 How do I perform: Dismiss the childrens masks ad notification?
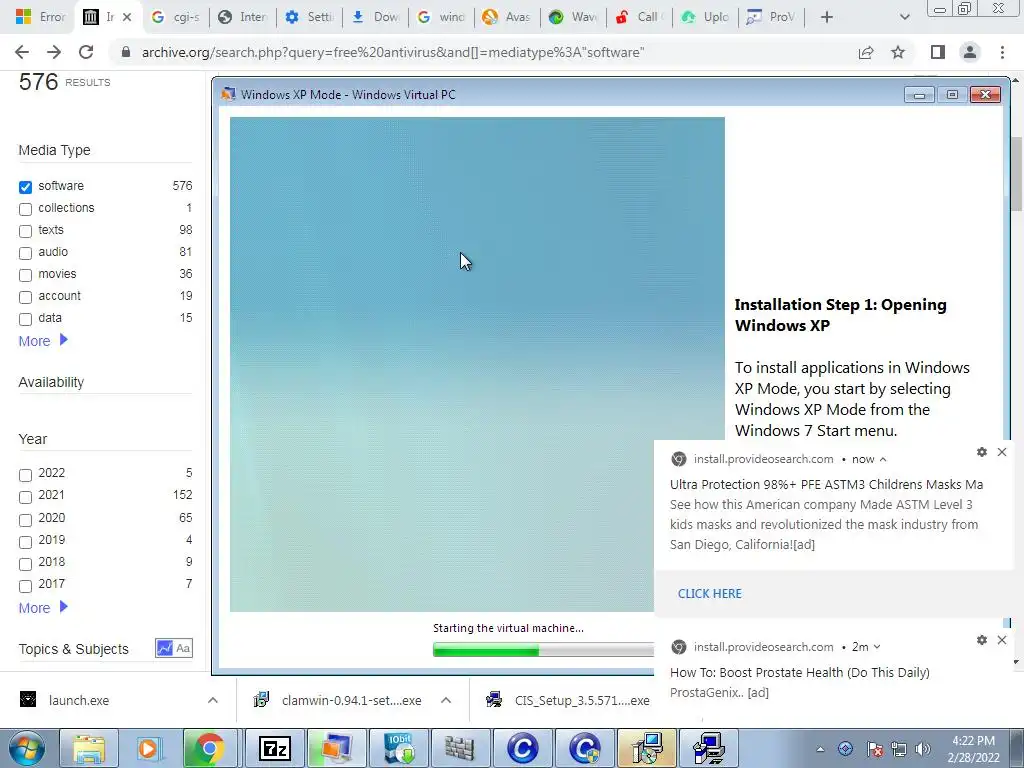click(x=1002, y=452)
